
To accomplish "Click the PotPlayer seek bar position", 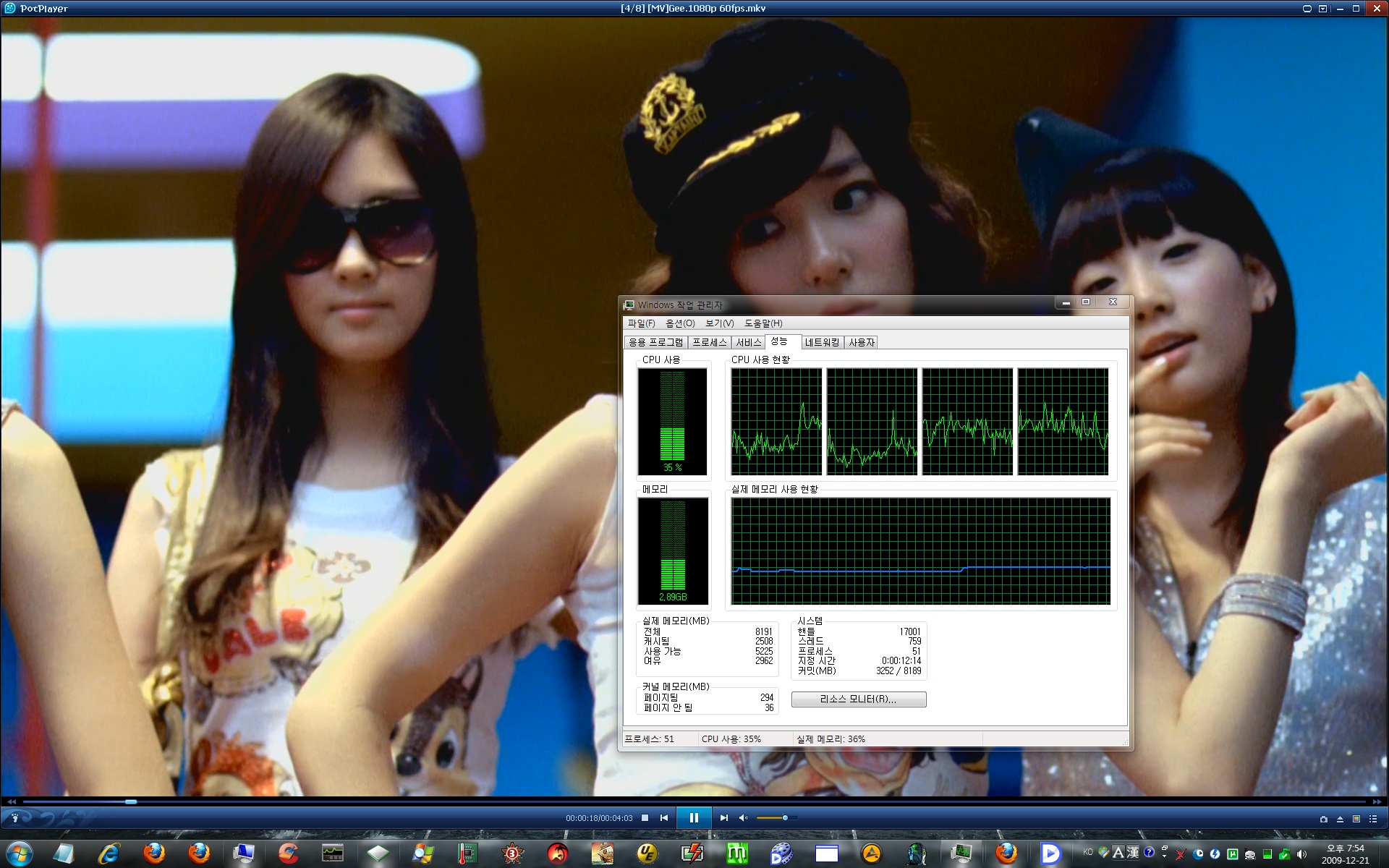I will (x=131, y=801).
